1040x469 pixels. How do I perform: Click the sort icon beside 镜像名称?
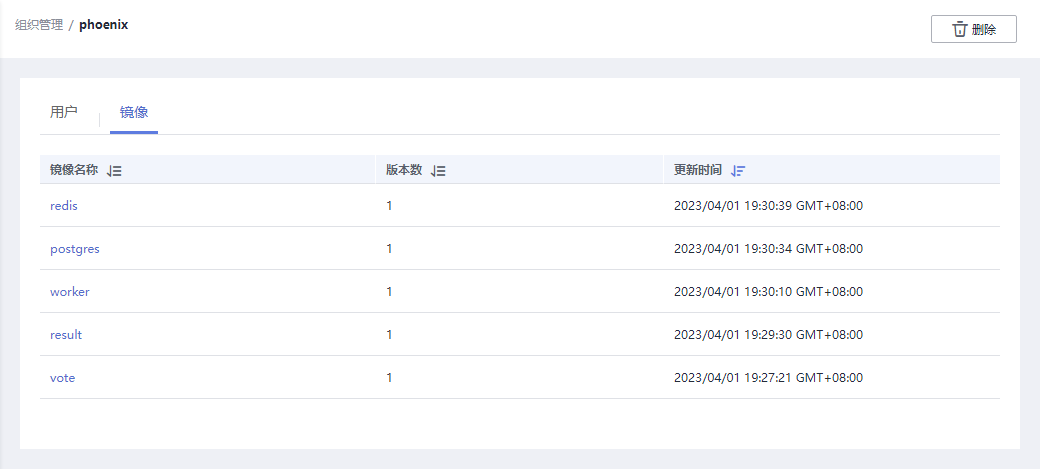(x=114, y=171)
